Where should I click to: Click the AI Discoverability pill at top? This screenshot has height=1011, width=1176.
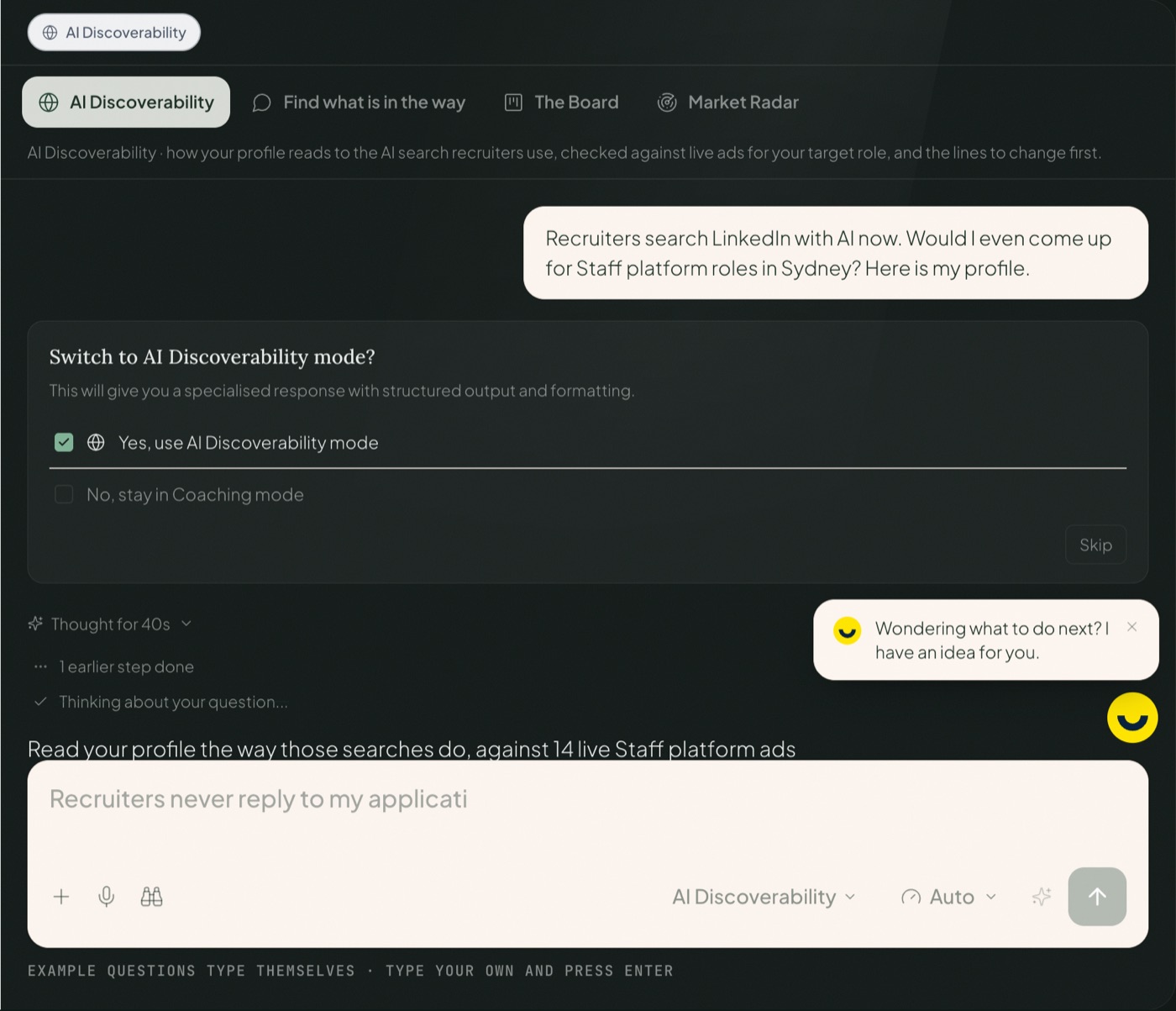[x=114, y=33]
